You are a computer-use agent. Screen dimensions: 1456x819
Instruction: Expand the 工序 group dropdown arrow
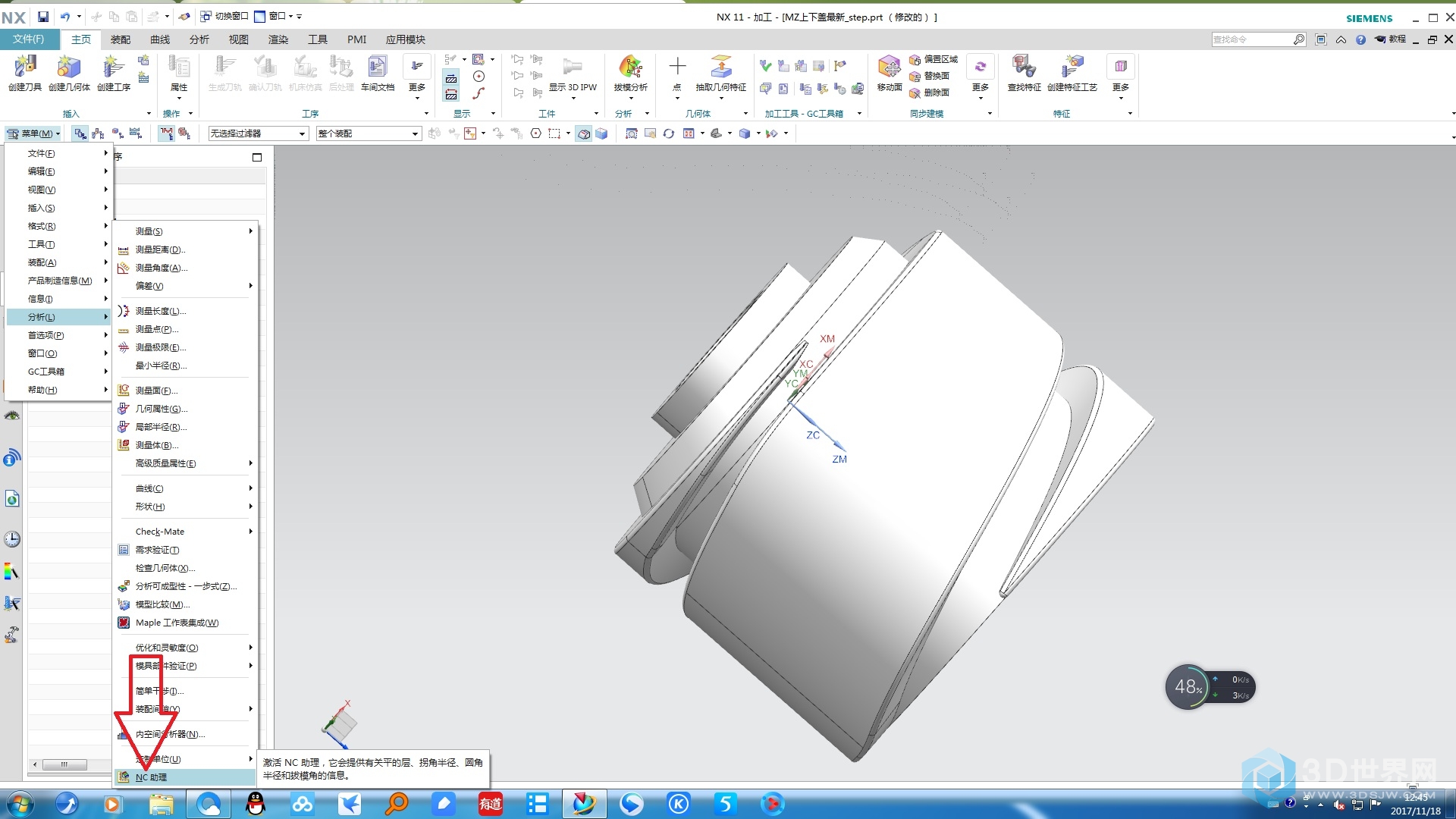pos(426,114)
